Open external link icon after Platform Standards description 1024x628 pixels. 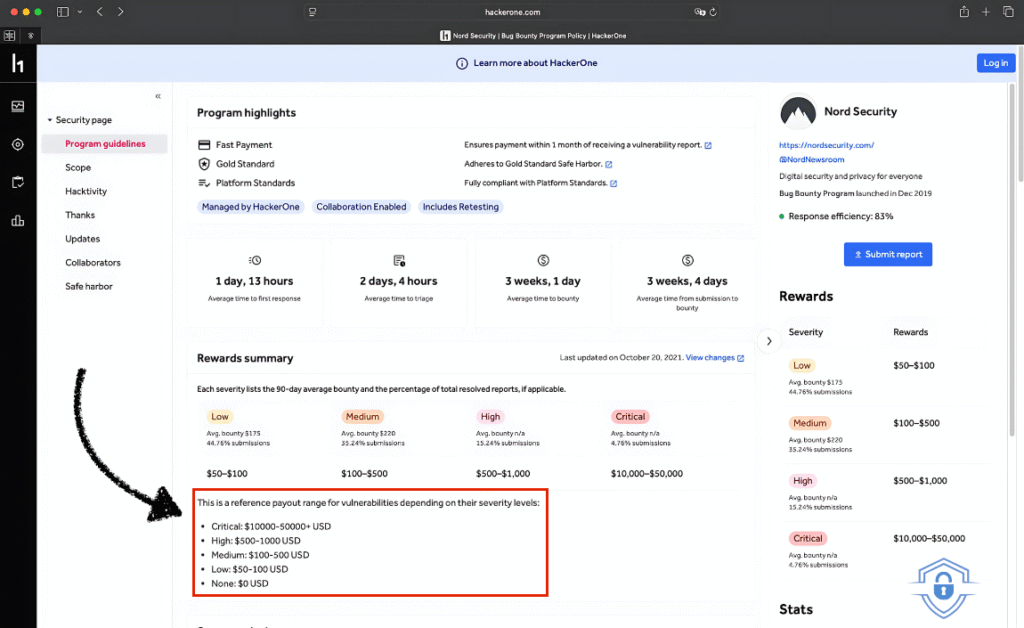(x=613, y=183)
